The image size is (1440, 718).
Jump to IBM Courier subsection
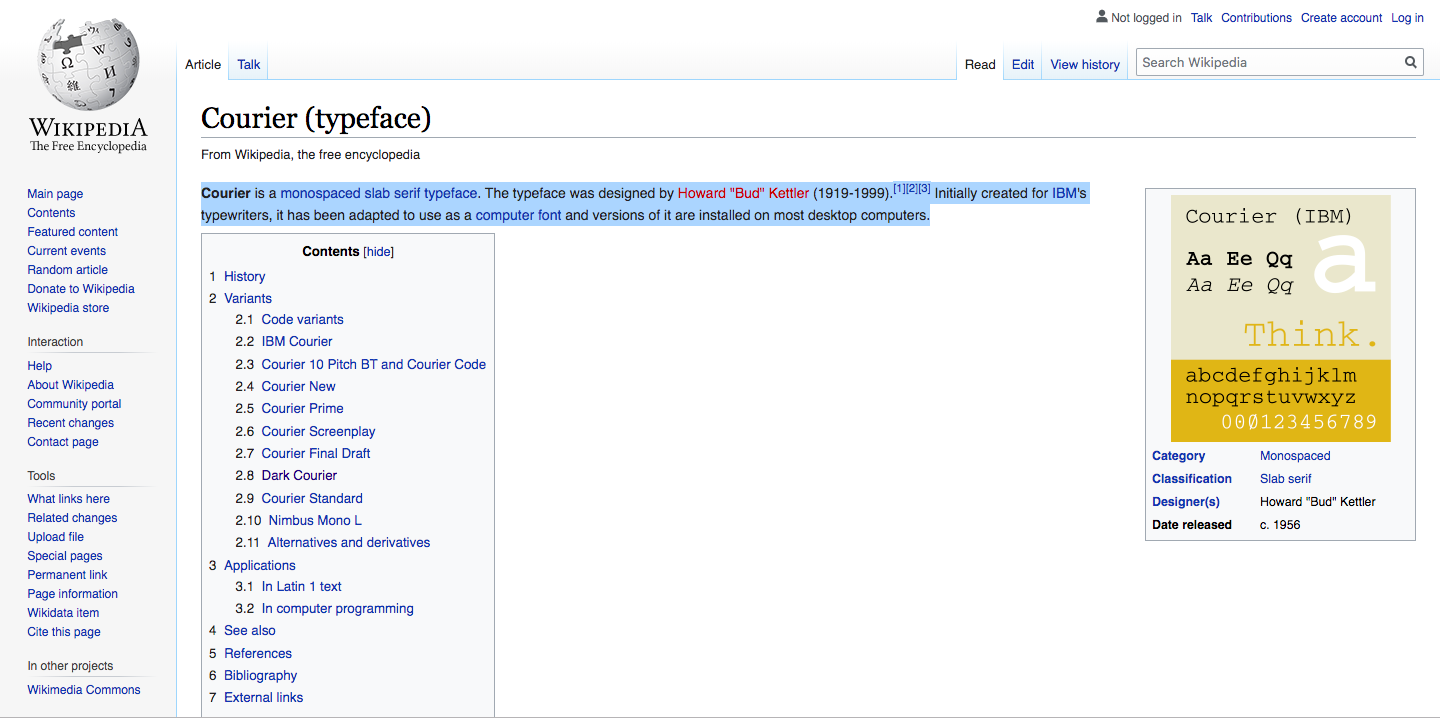(x=297, y=342)
